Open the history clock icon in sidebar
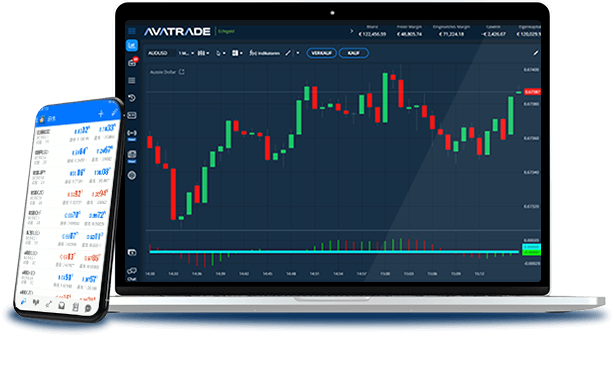This screenshot has width=614, height=390. (132, 98)
